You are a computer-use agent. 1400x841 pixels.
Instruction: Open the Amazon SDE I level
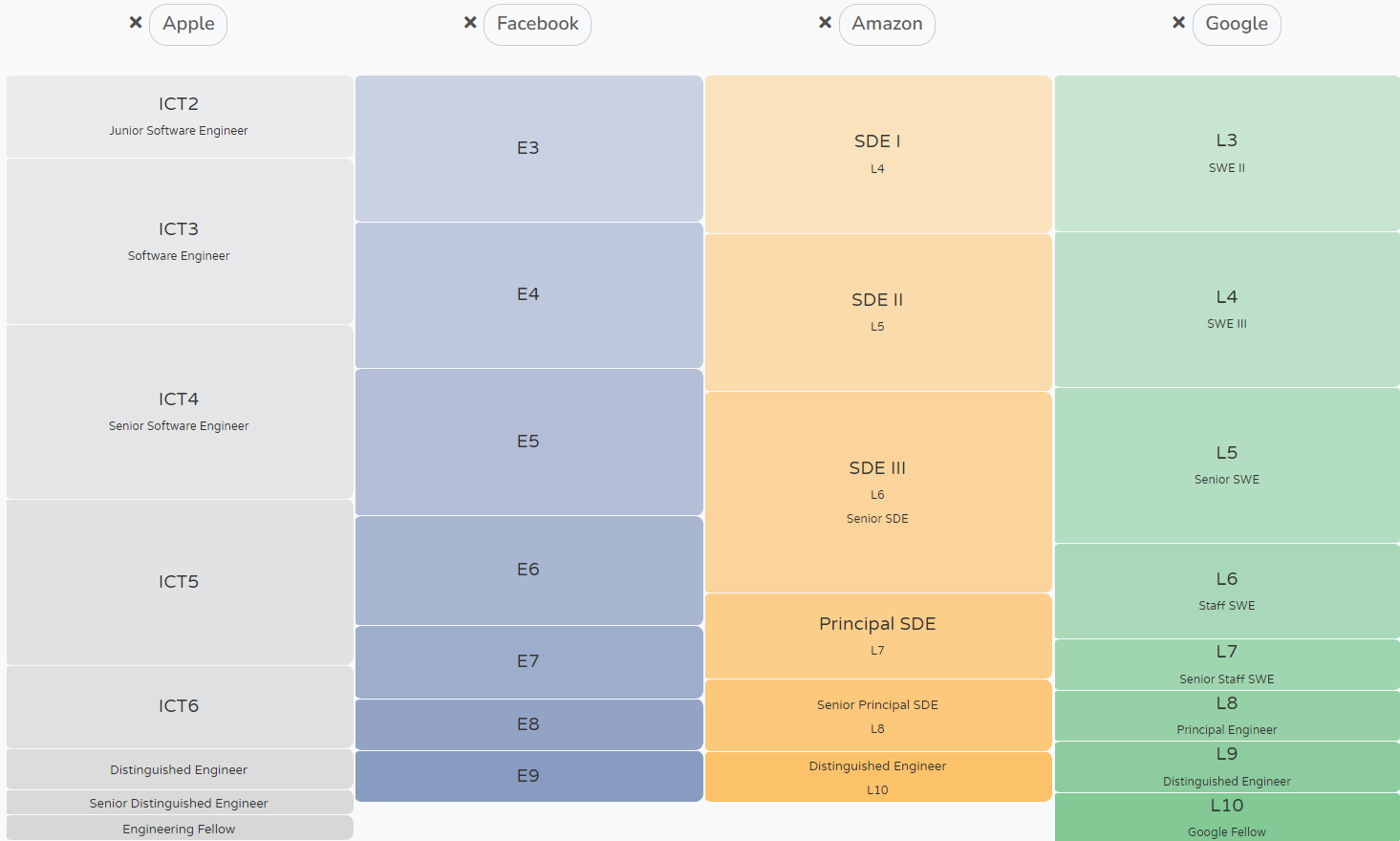click(877, 153)
